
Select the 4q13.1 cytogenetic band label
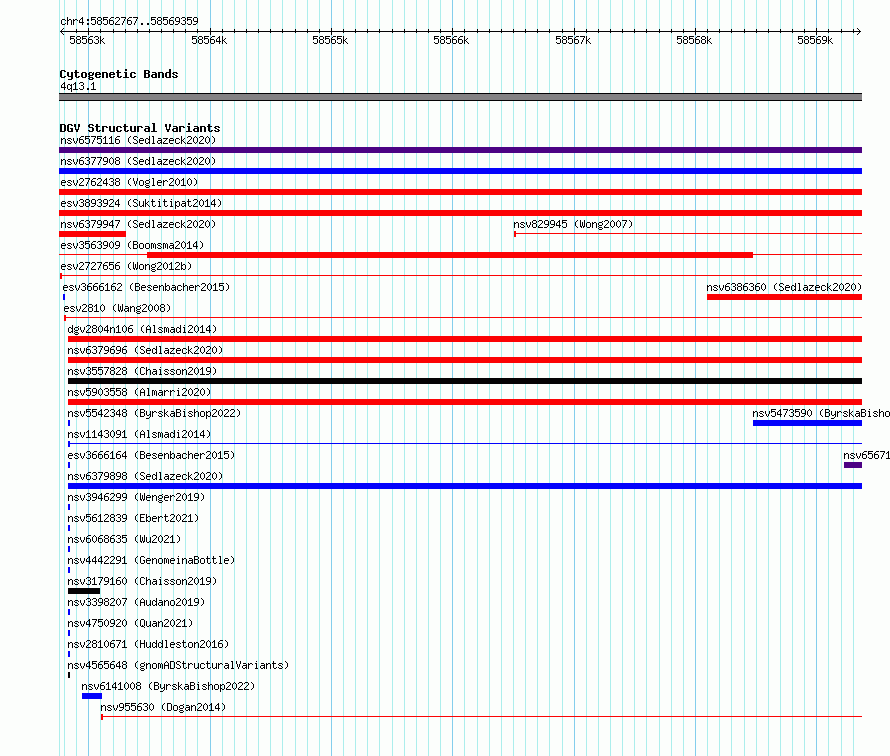point(78,86)
